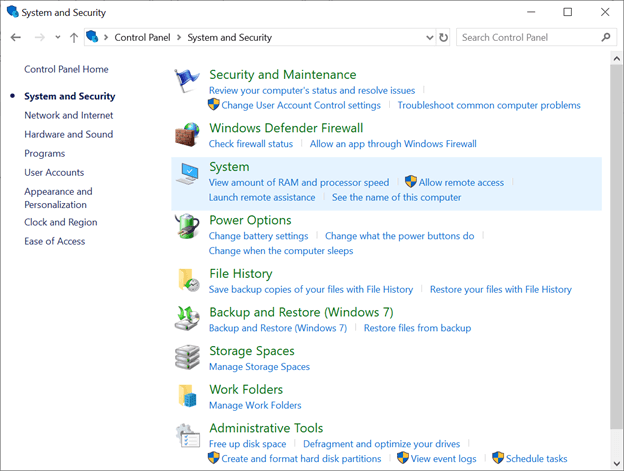Click Launch remote assistance
The height and width of the screenshot is (471, 624).
262,197
